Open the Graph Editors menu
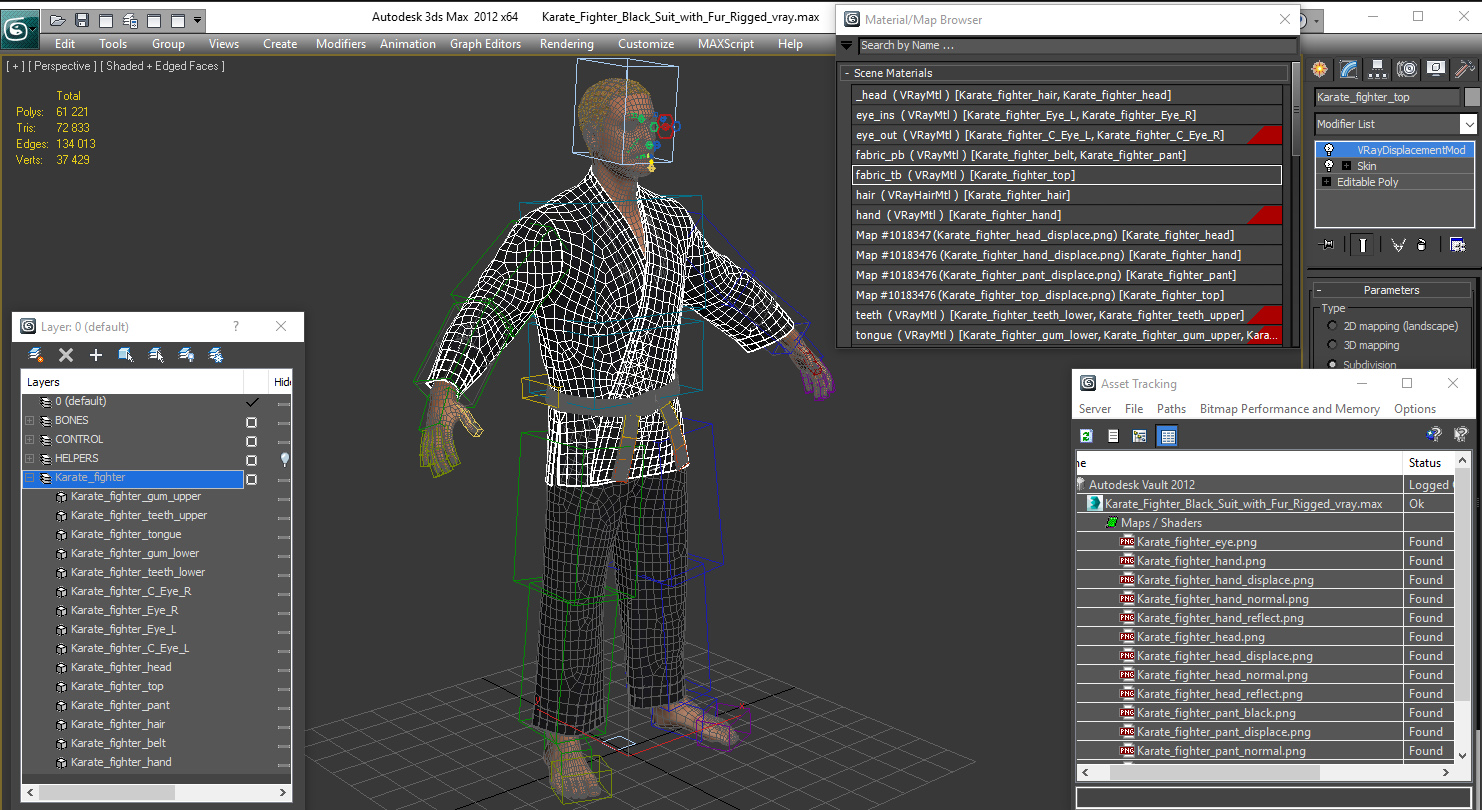 coord(486,44)
